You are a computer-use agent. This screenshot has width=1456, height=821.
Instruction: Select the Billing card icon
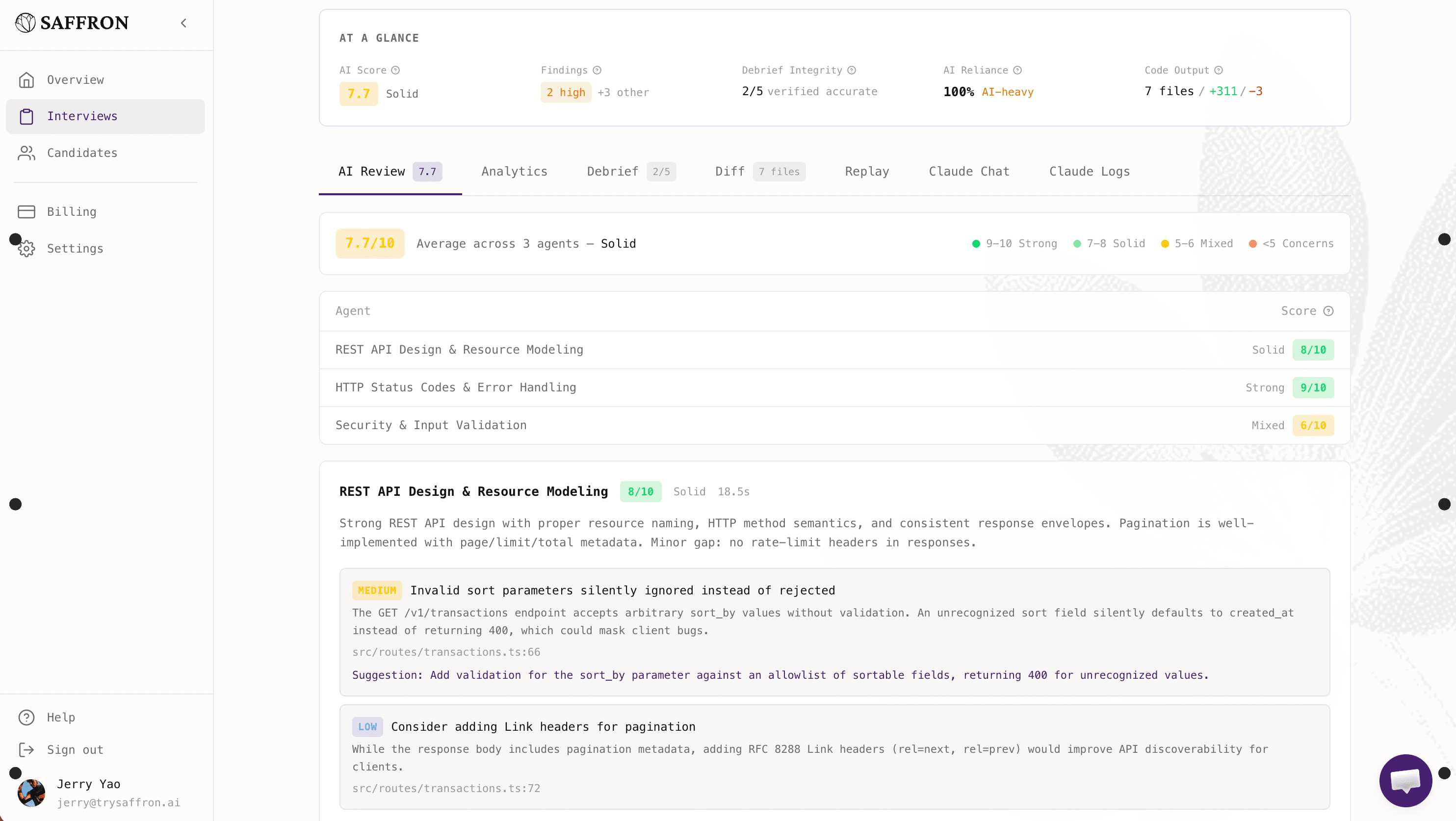coord(26,211)
